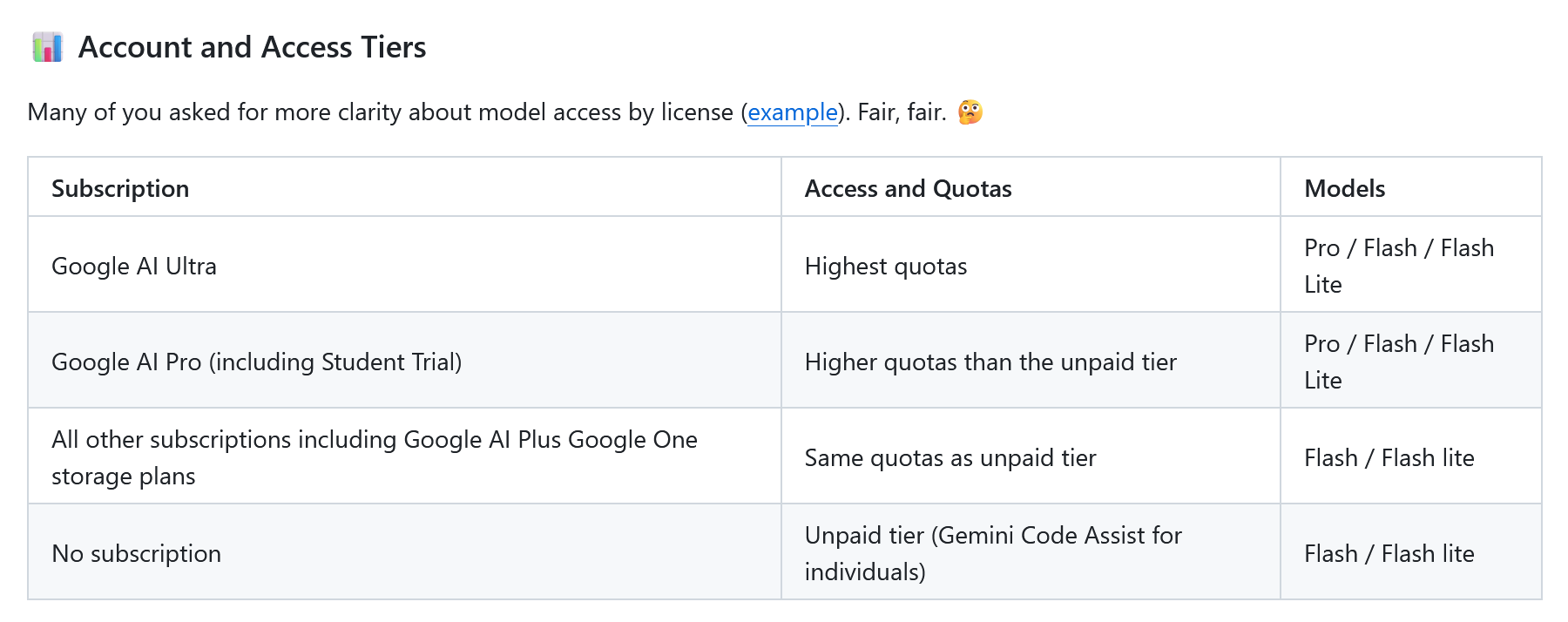Screen dimensions: 1568x622
Task: Click the 'Models' column header
Action: (1344, 188)
